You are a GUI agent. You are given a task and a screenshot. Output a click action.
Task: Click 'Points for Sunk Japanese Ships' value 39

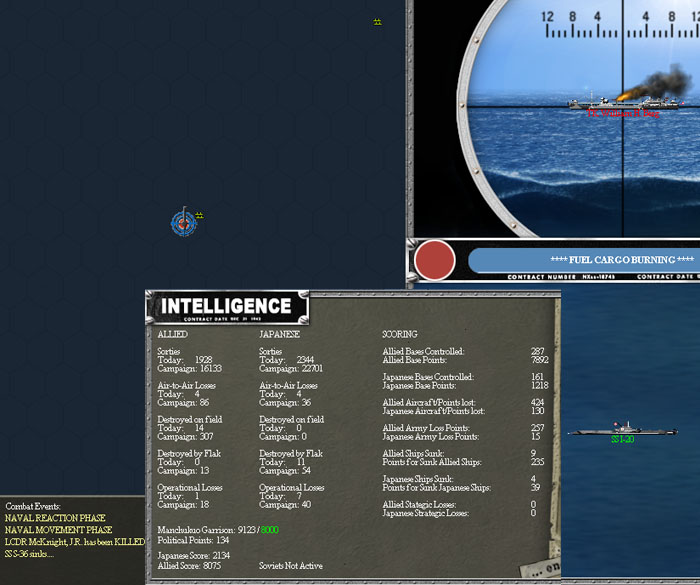point(535,488)
